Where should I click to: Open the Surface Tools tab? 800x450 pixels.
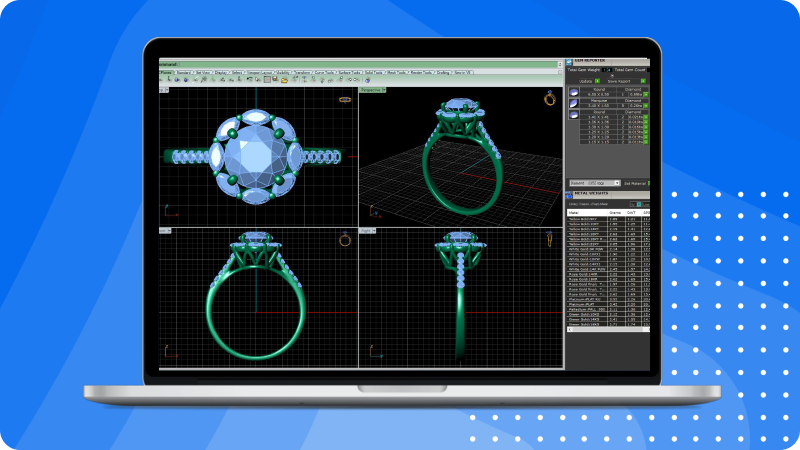click(350, 72)
